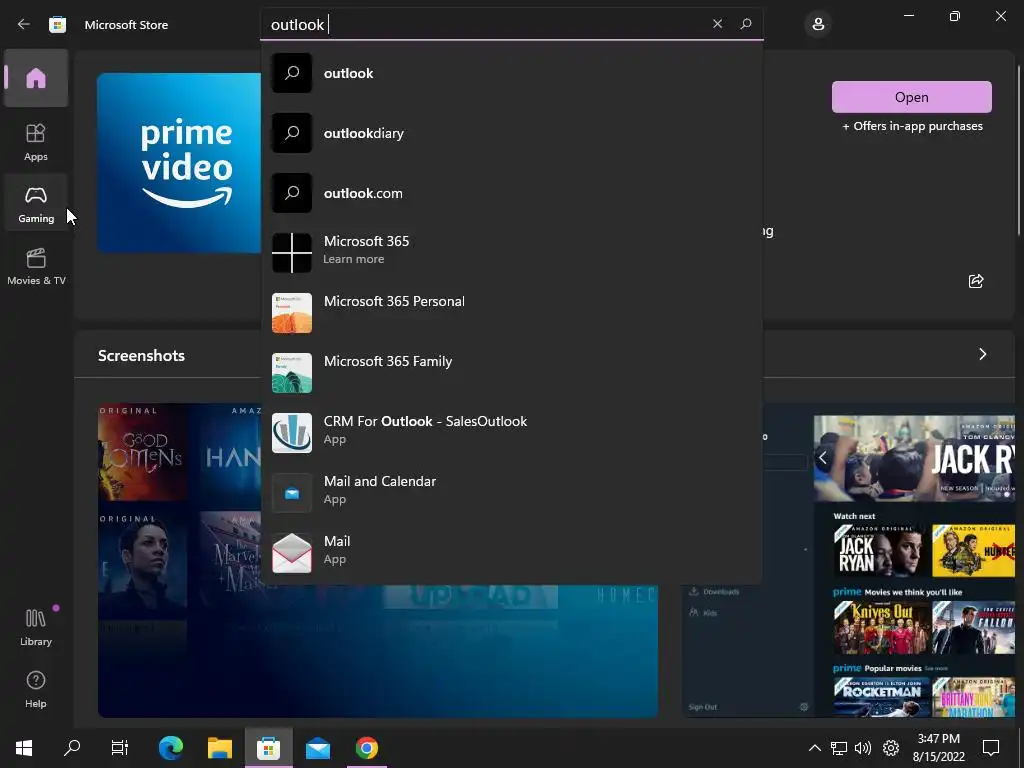Open taskbar search

click(72, 748)
